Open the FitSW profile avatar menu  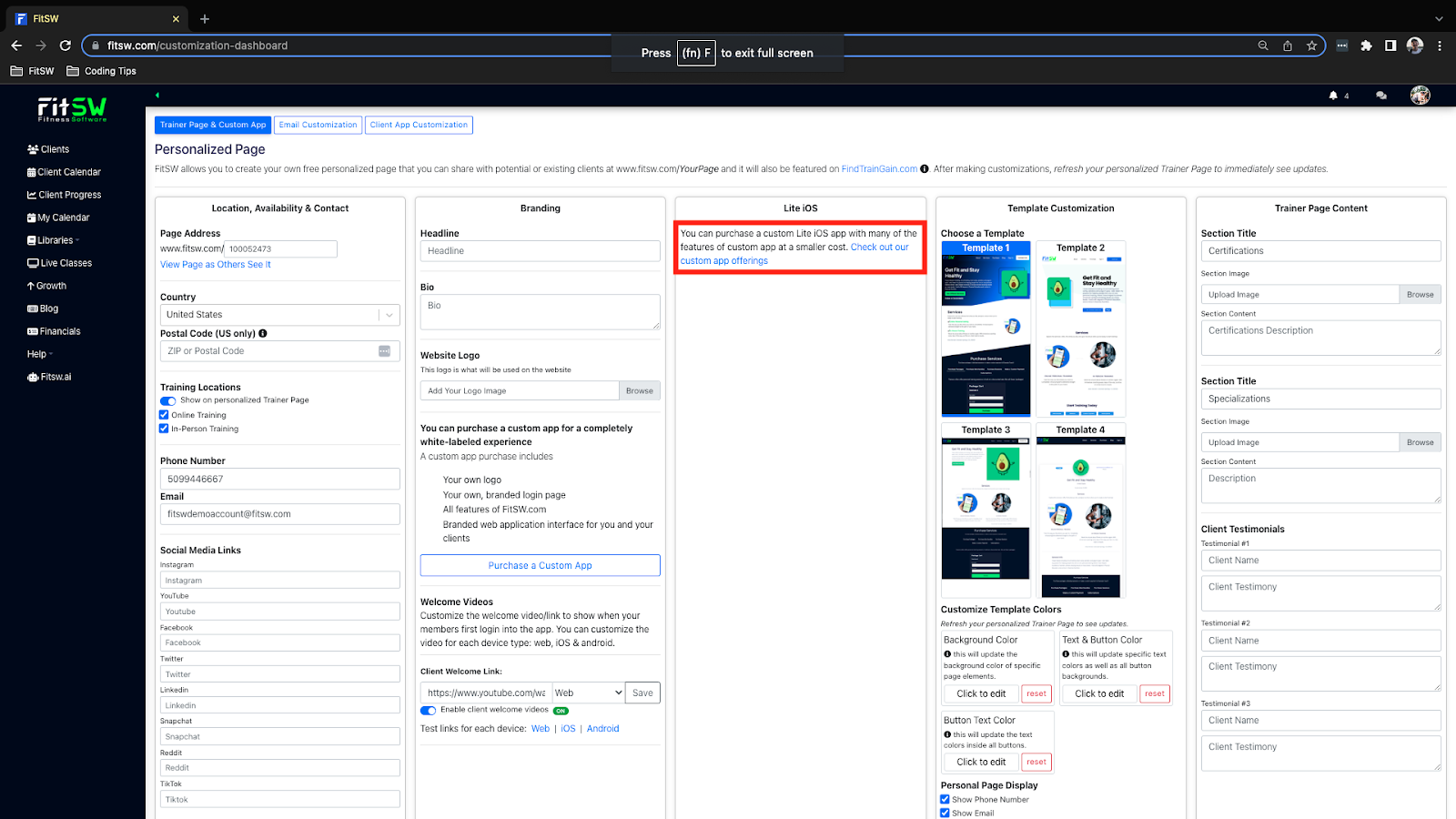pyautogui.click(x=1420, y=96)
